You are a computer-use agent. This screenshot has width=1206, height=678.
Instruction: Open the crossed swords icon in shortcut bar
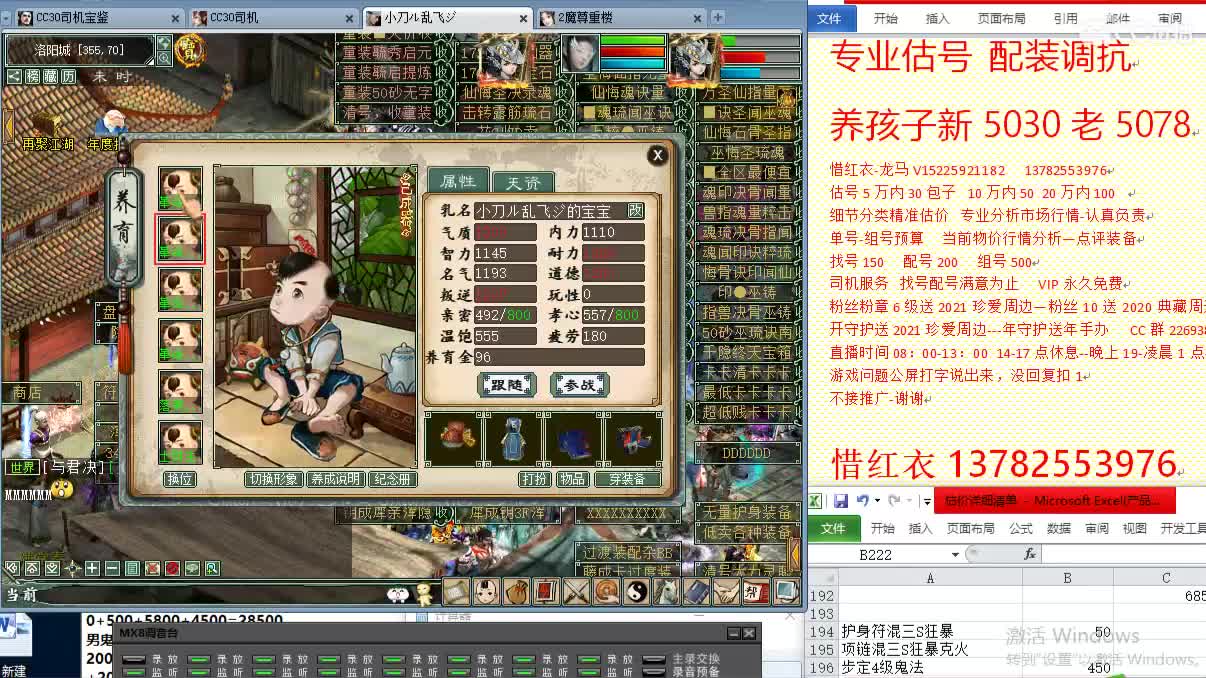(x=576, y=592)
